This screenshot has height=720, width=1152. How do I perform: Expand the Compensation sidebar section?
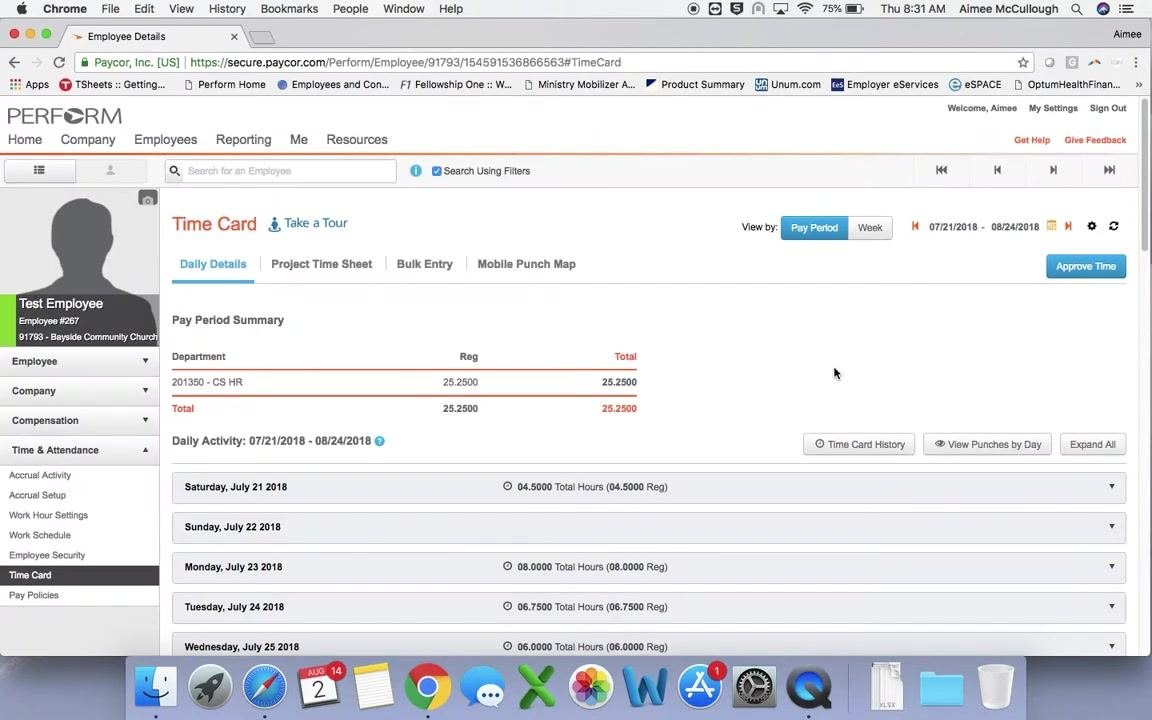pos(79,420)
